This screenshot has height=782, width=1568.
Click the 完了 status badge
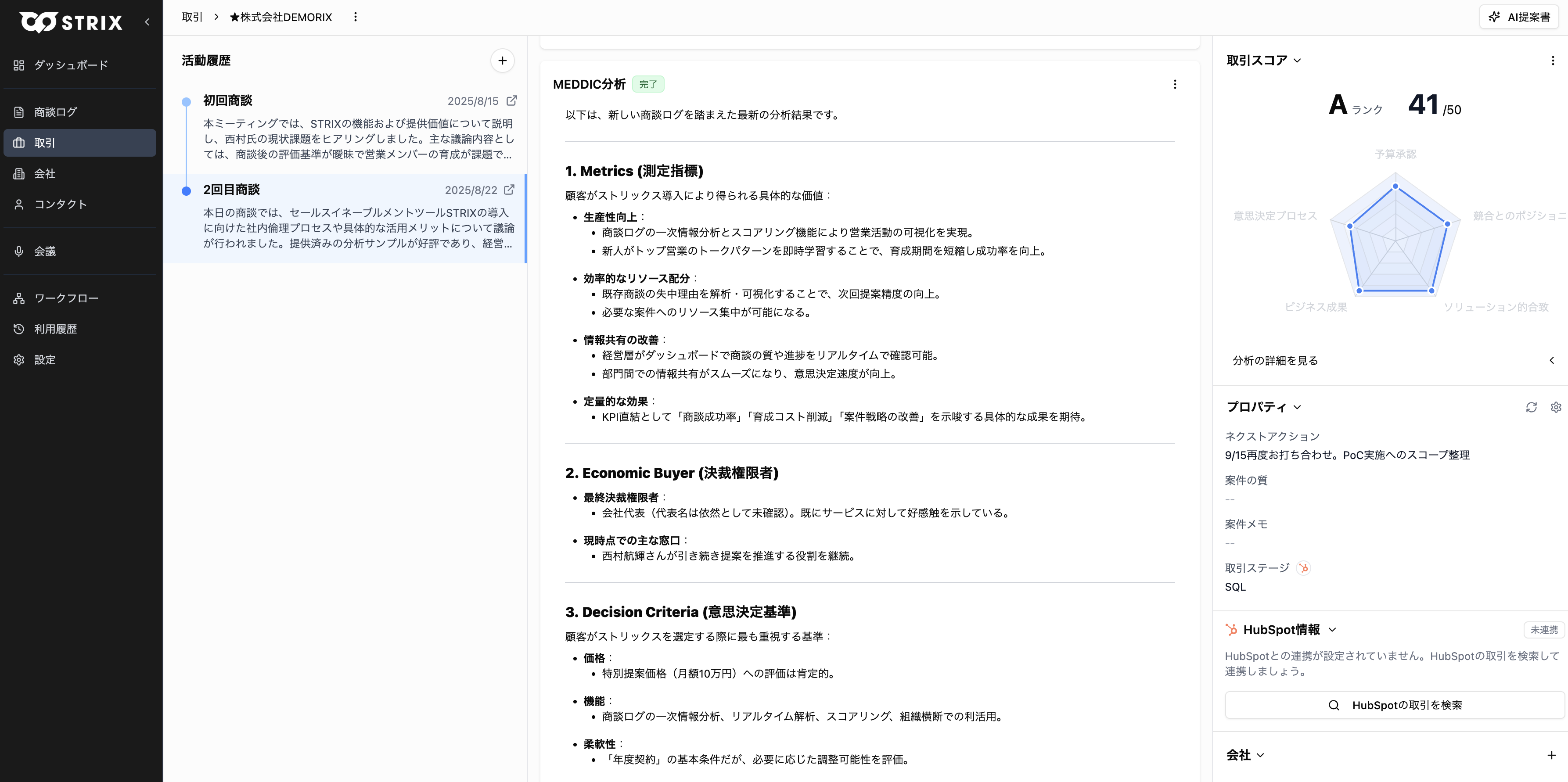[x=647, y=84]
